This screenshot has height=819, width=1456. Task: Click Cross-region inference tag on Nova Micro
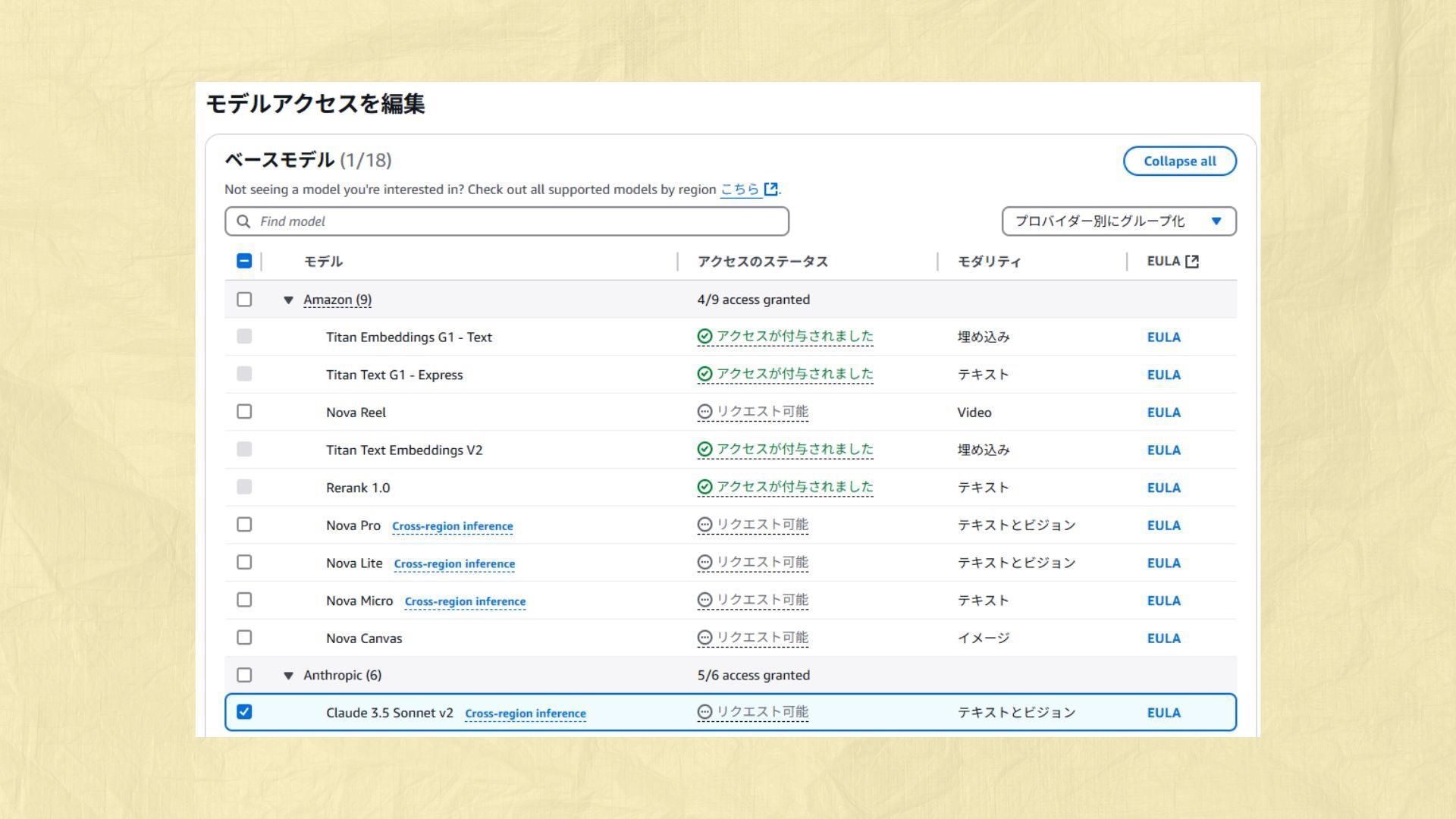click(x=465, y=601)
